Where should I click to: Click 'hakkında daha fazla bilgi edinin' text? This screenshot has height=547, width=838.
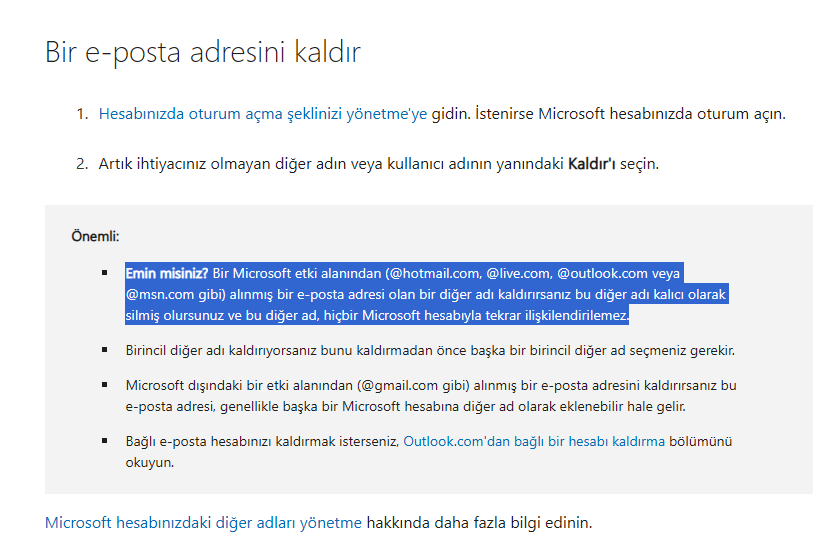[479, 522]
